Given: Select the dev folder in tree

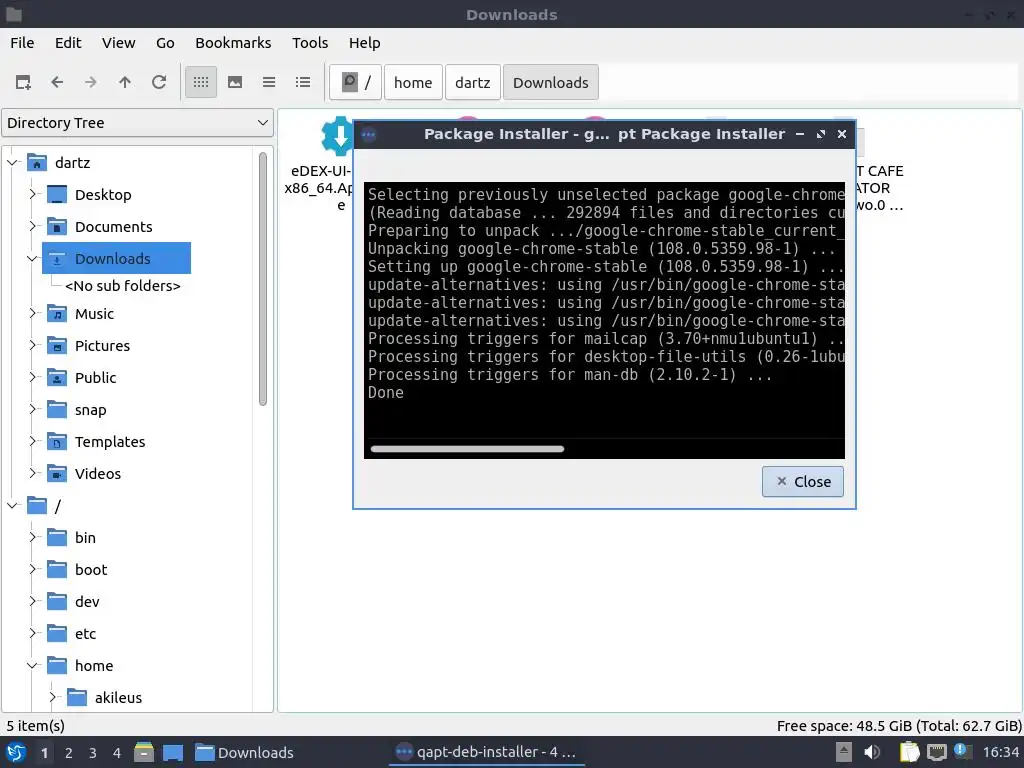Looking at the screenshot, I should [74, 601].
